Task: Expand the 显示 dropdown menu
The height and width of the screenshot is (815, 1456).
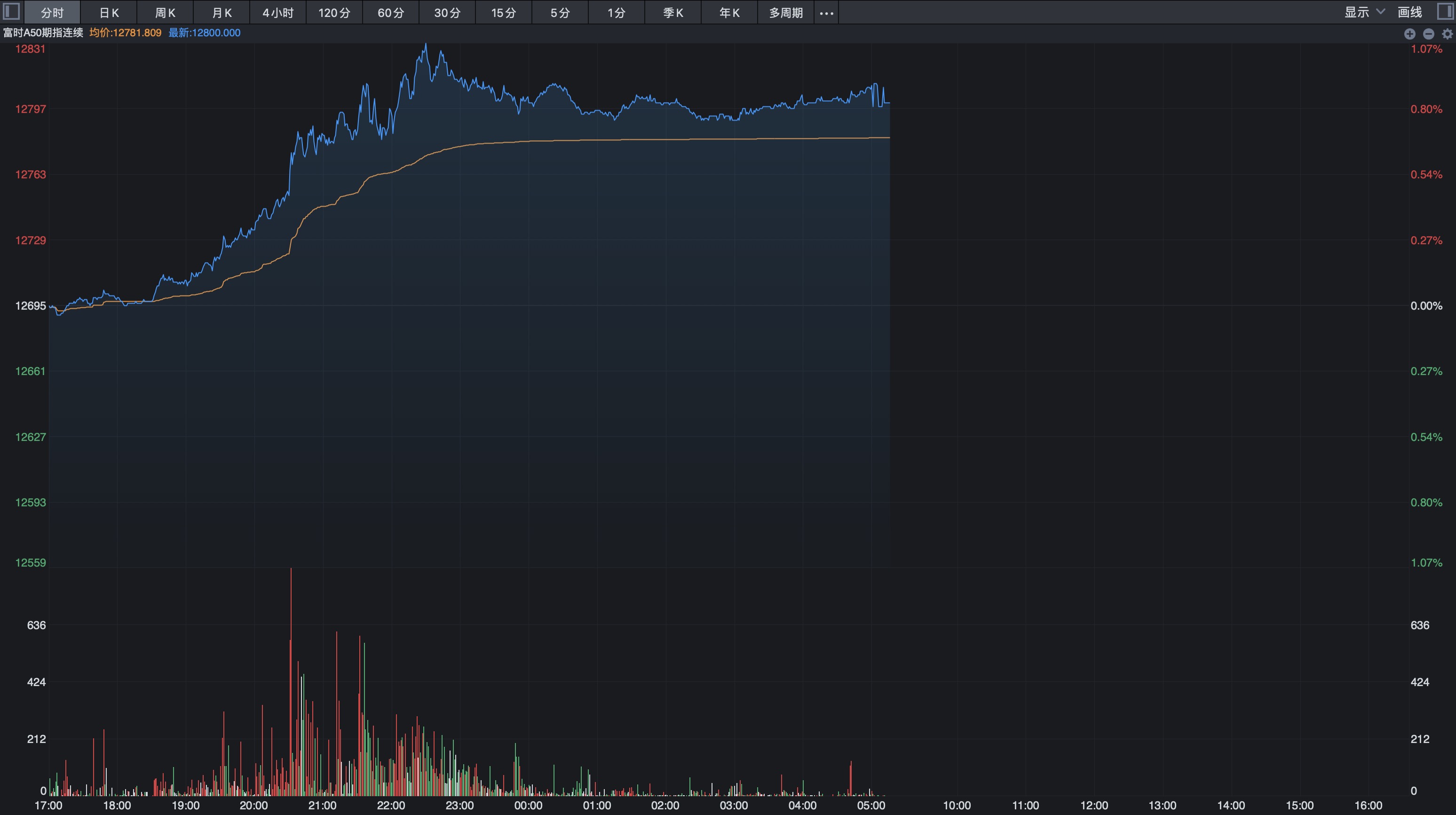Action: coord(1364,12)
